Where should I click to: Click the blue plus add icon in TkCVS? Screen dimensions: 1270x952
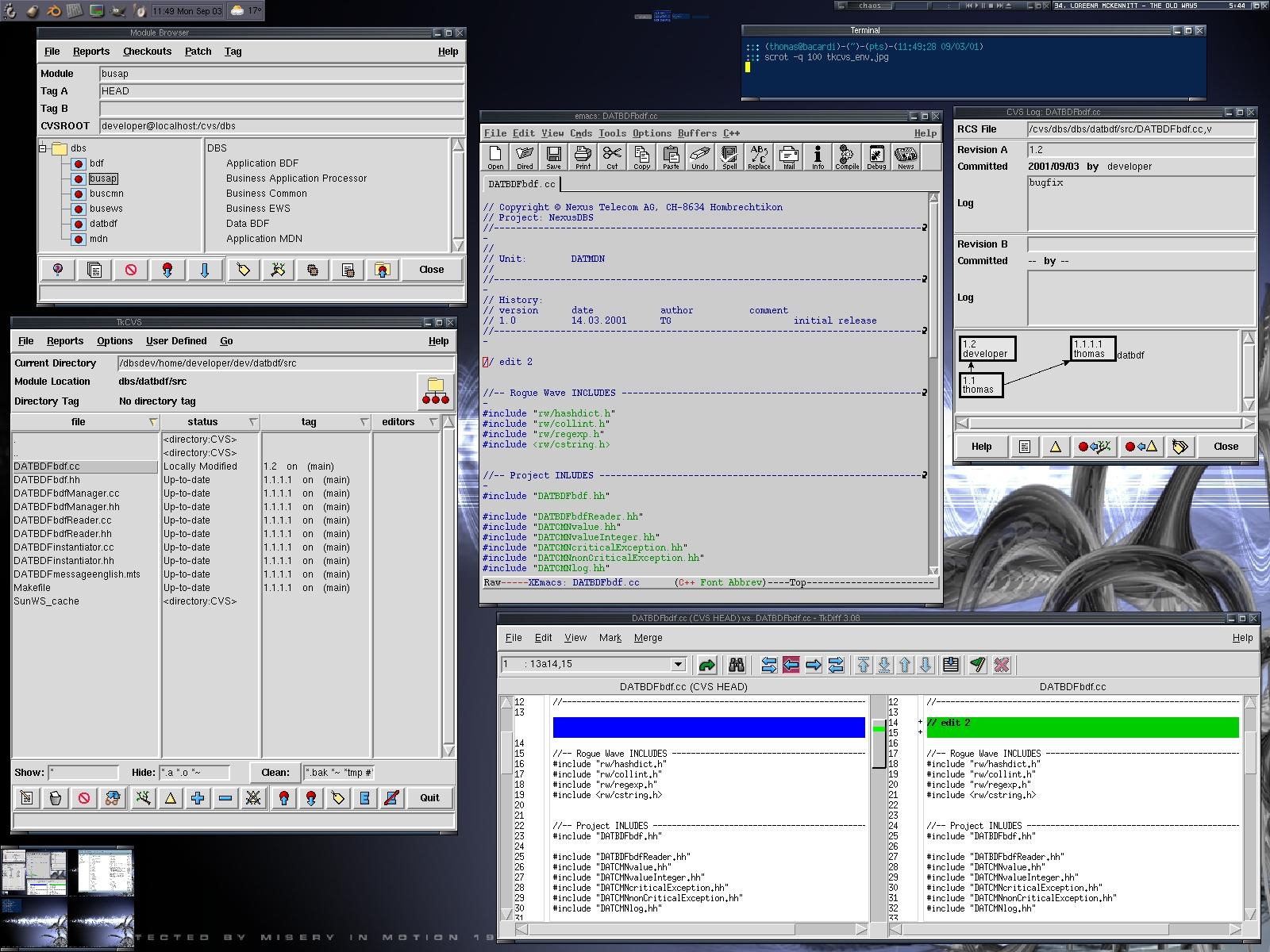198,798
